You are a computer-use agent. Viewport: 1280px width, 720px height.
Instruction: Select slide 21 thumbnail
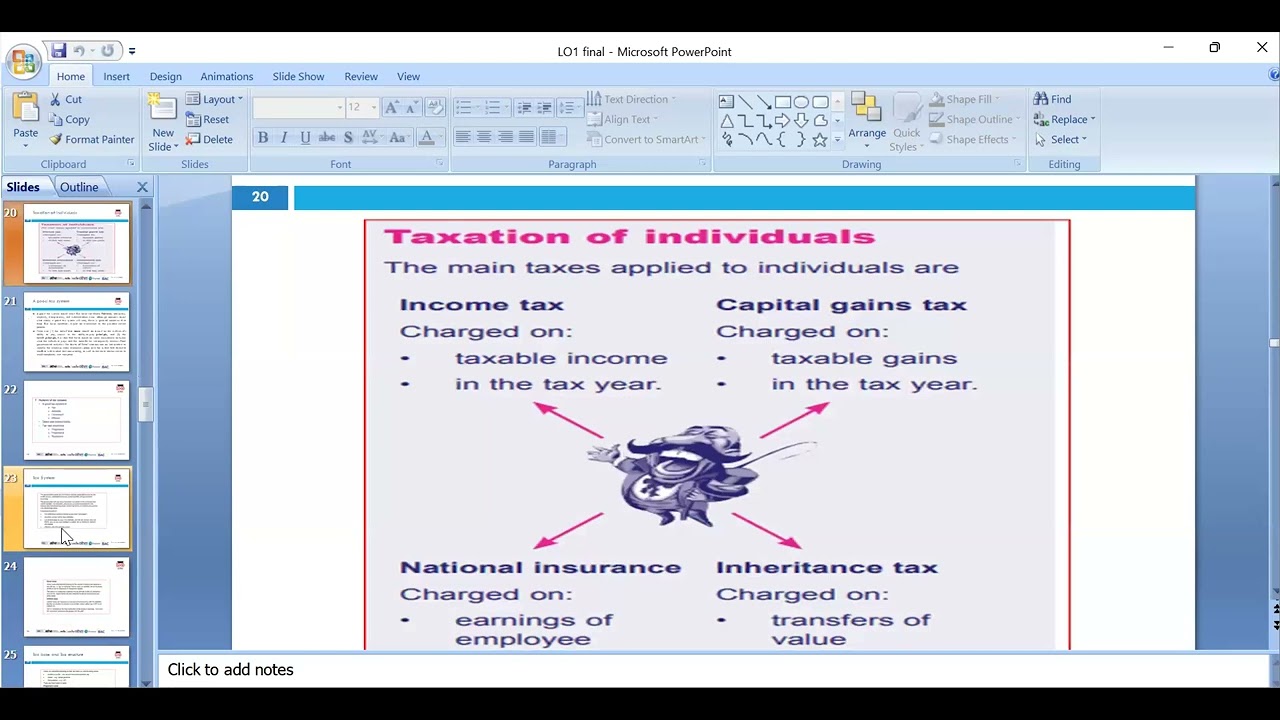click(x=77, y=332)
